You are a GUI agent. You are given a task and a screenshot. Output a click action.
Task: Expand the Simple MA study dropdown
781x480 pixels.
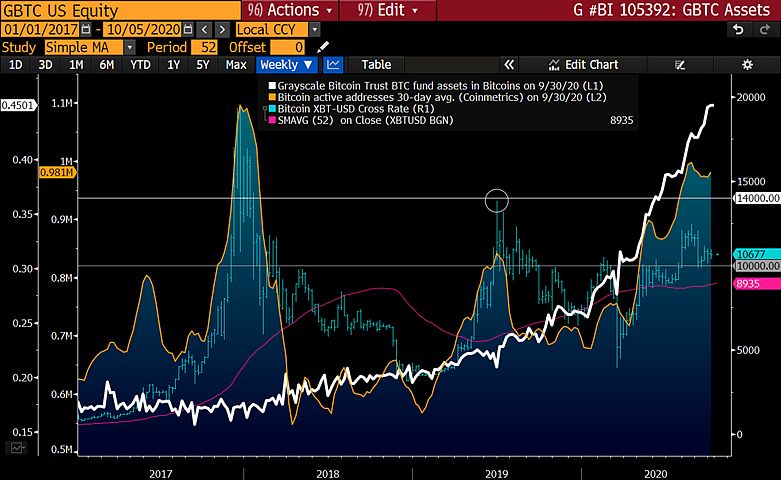pyautogui.click(x=130, y=47)
